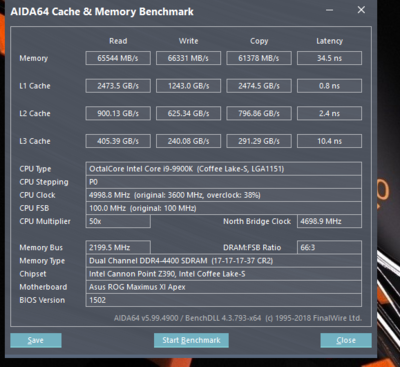
Task: Select the L1 Cache Read 2473.5 GB/s box
Action: click(x=118, y=86)
